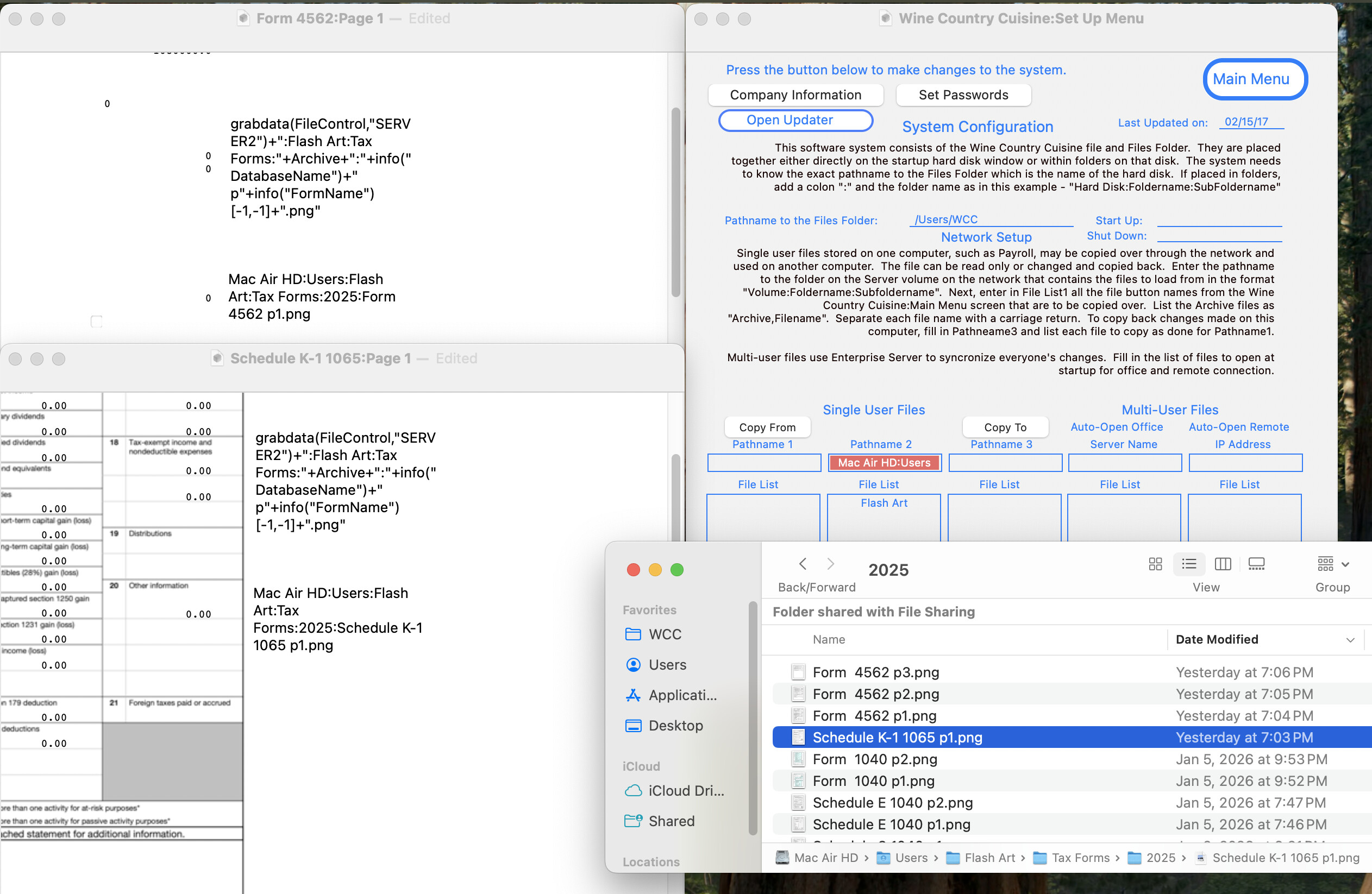Open Applications in Finder sidebar

click(x=672, y=695)
